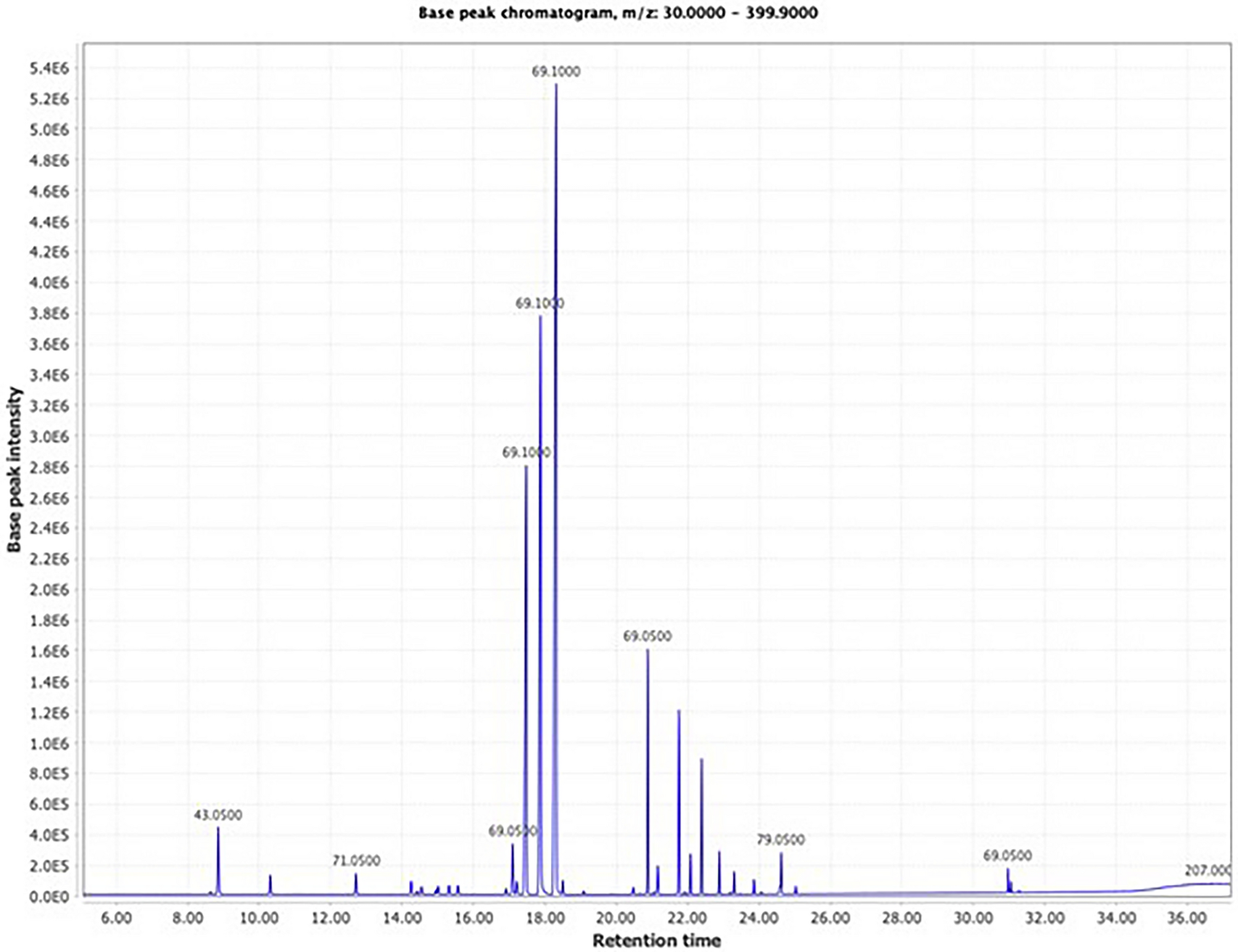Click the small peak near retention time 12.7
The width and height of the screenshot is (1238, 952).
click(x=357, y=882)
